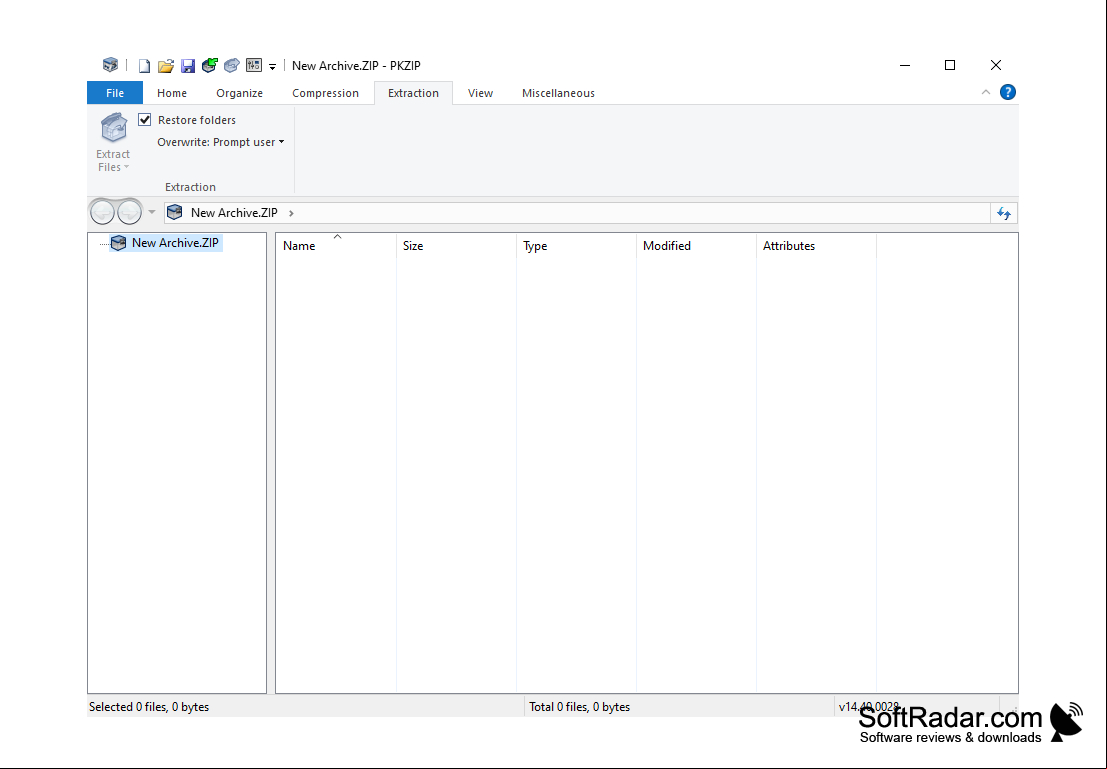Open Help with the blue question icon

1007,92
